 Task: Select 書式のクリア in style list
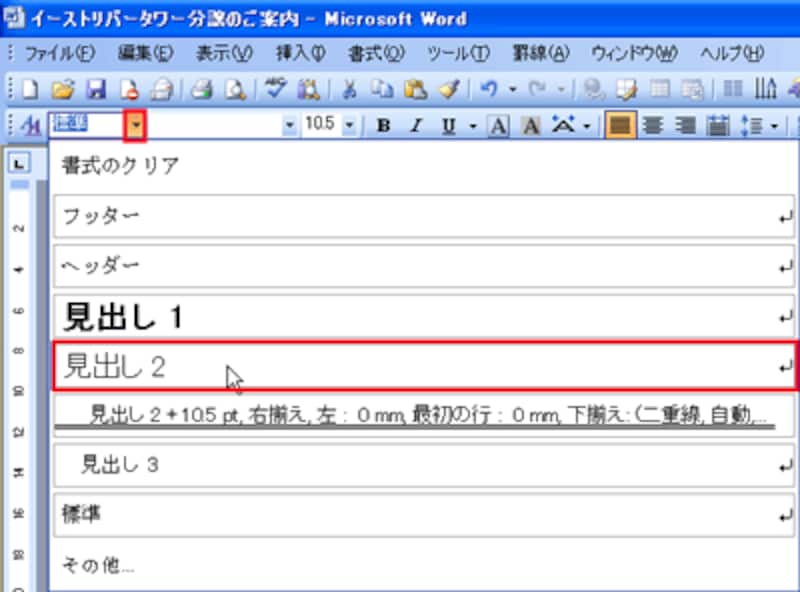click(120, 166)
